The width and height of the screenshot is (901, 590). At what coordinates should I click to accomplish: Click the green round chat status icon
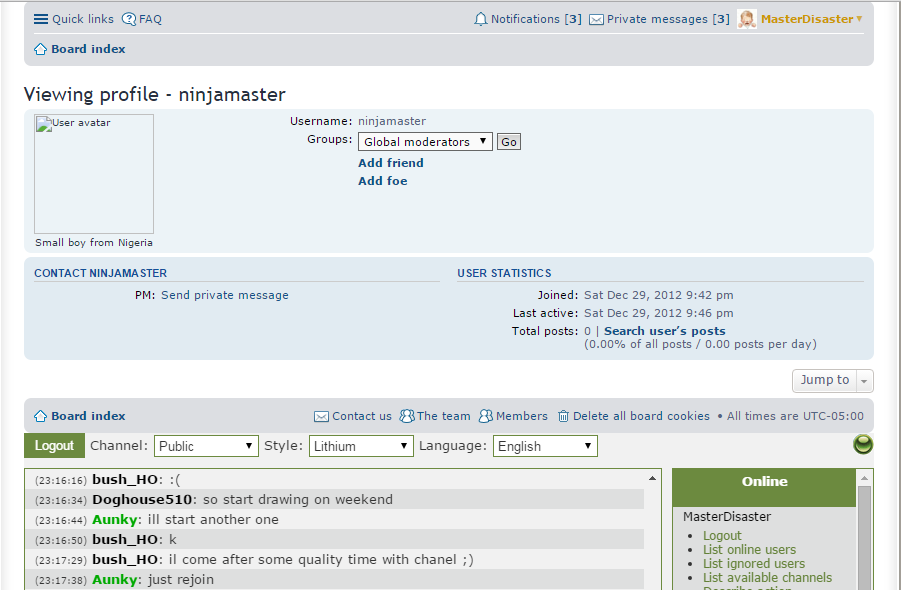coord(863,444)
